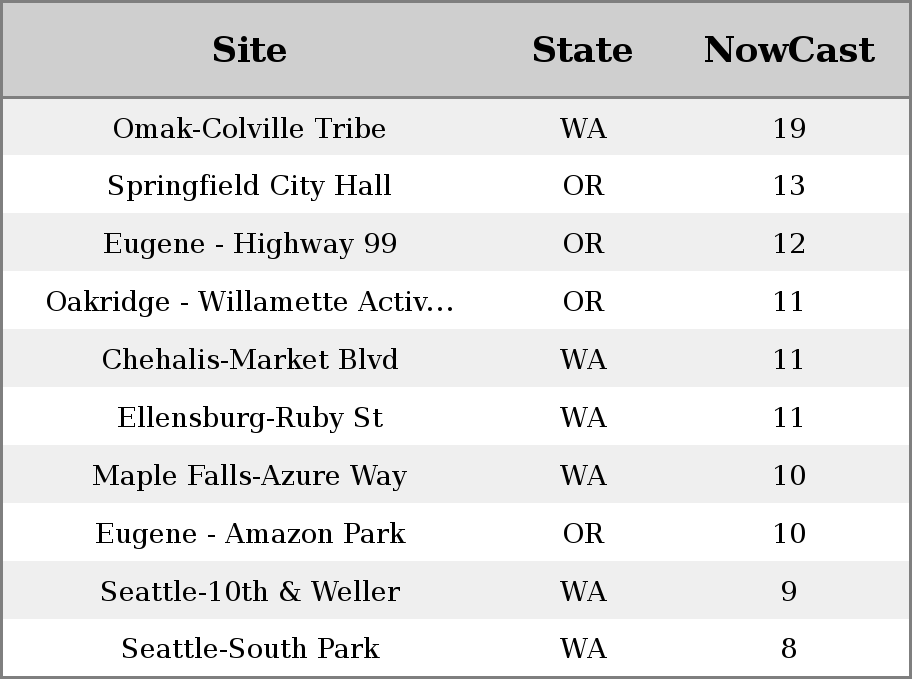912x679 pixels.
Task: Select NowCast value 9 for Seattle-10th & Weller
Action: pyautogui.click(x=788, y=592)
